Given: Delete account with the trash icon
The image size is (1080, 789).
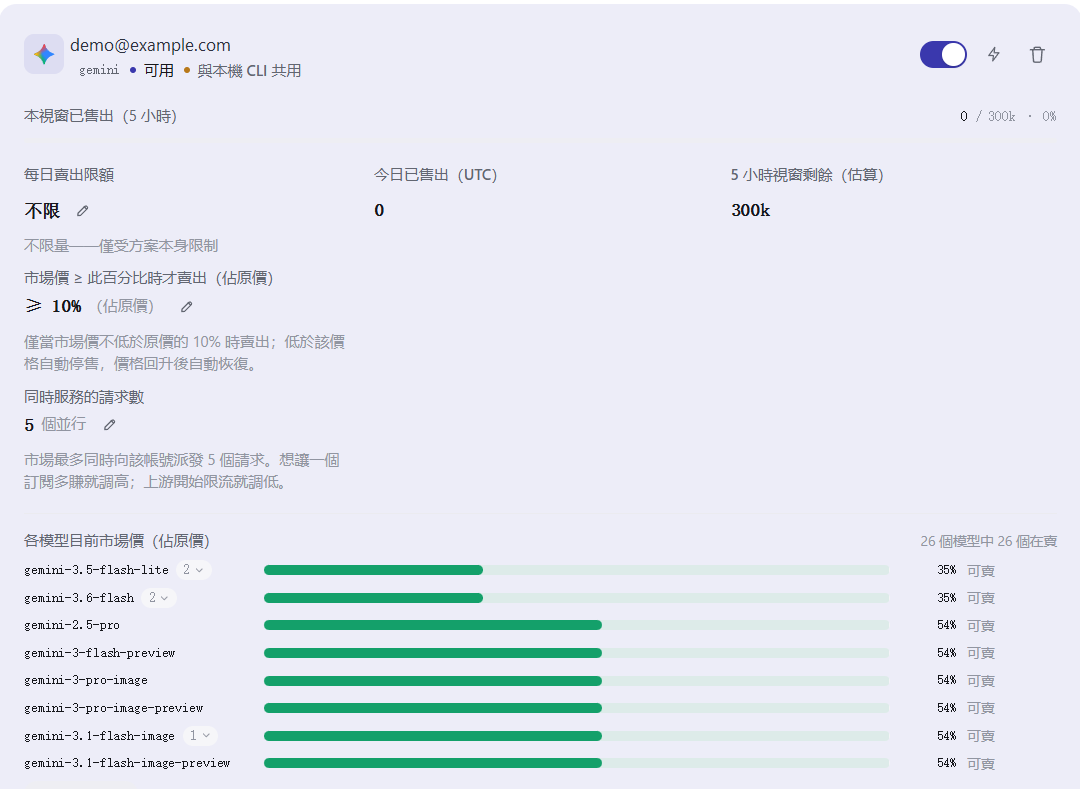Looking at the screenshot, I should [1037, 54].
